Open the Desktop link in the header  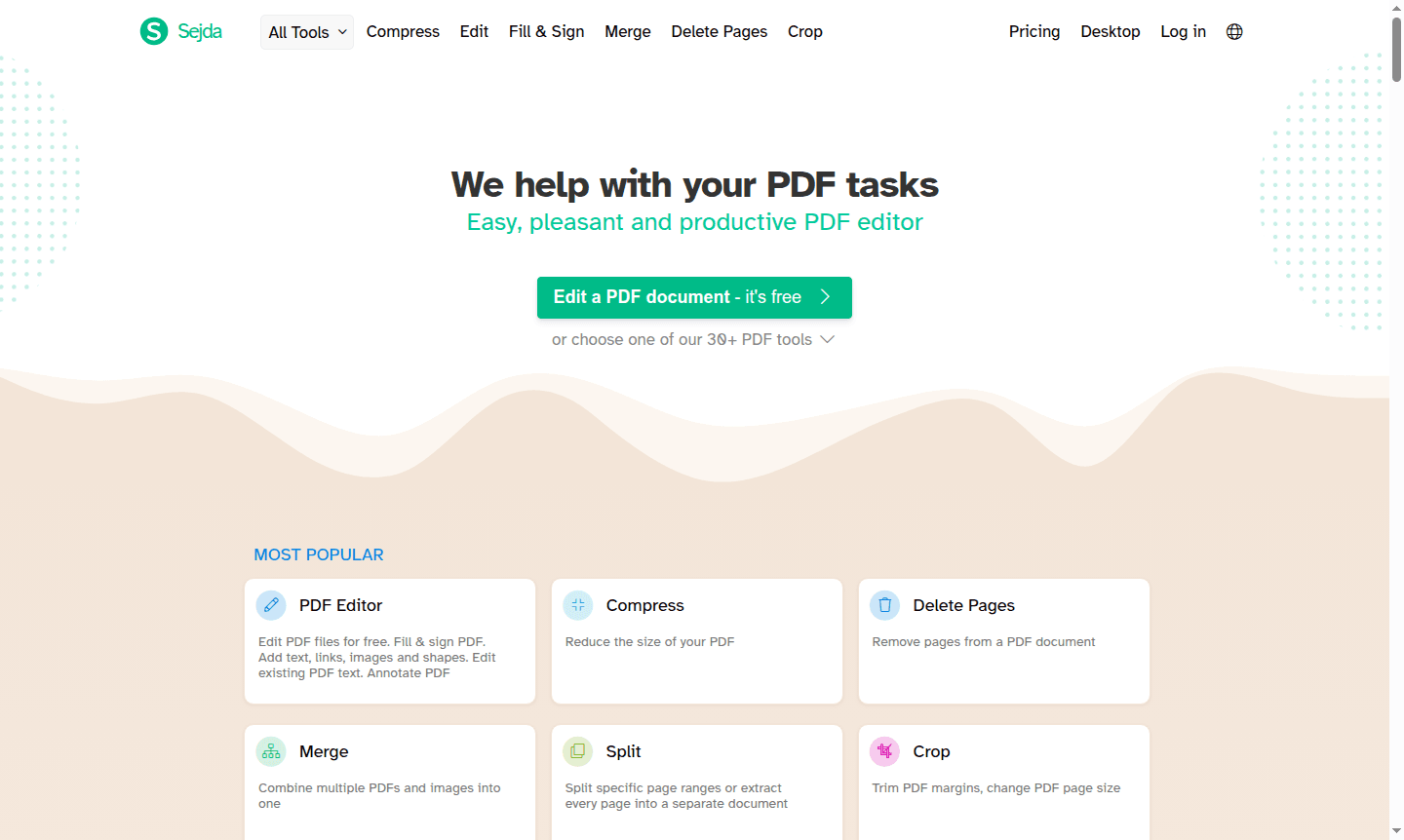1111,31
